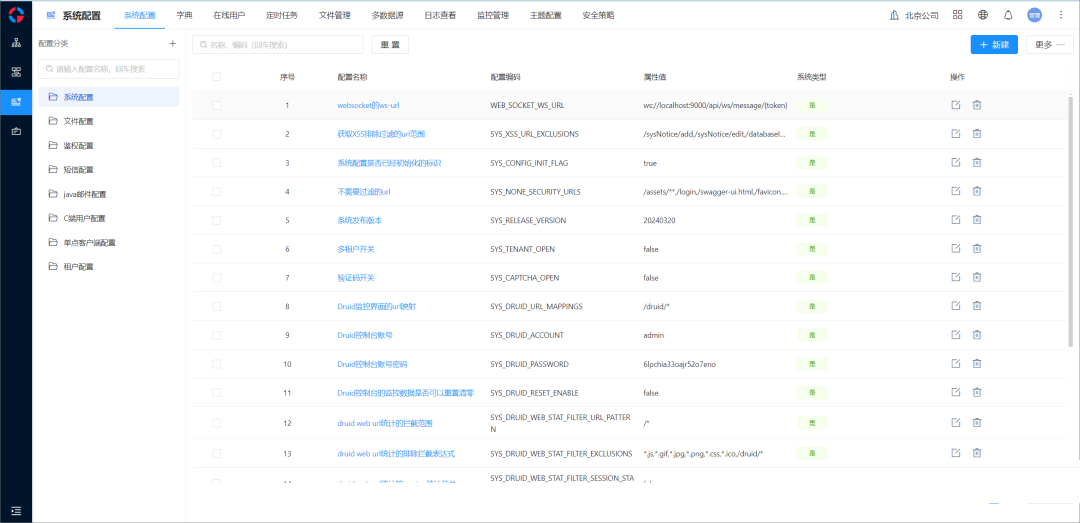Click the blue 新建 button

click(x=994, y=45)
